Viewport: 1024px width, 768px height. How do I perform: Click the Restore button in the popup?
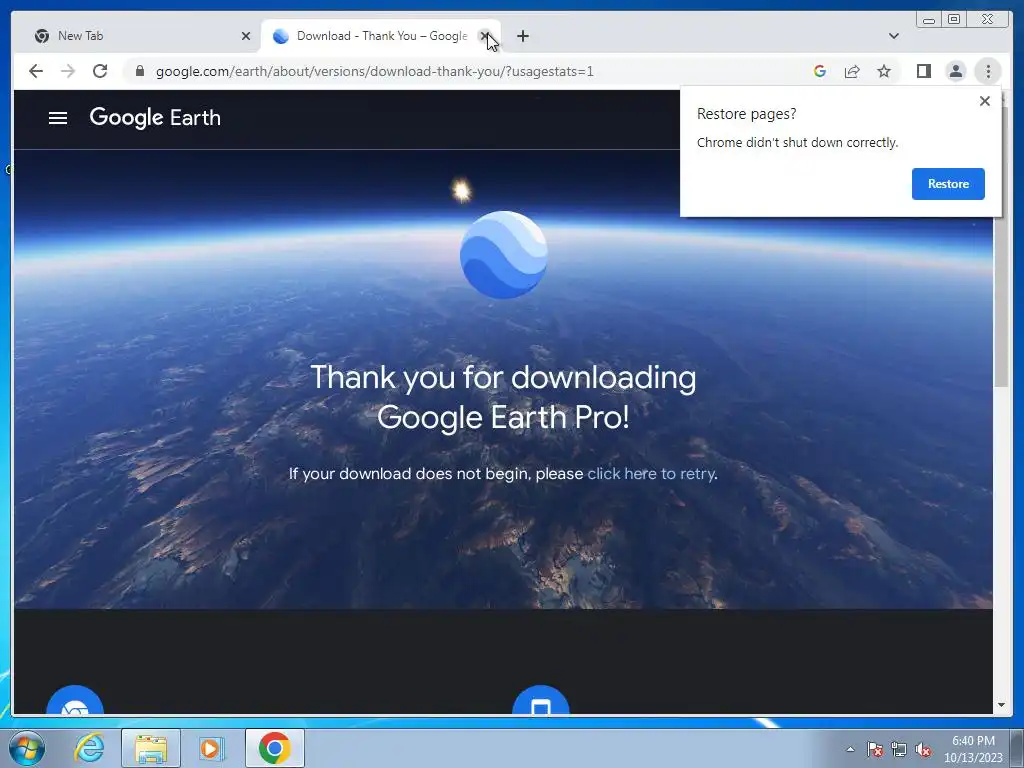tap(948, 184)
